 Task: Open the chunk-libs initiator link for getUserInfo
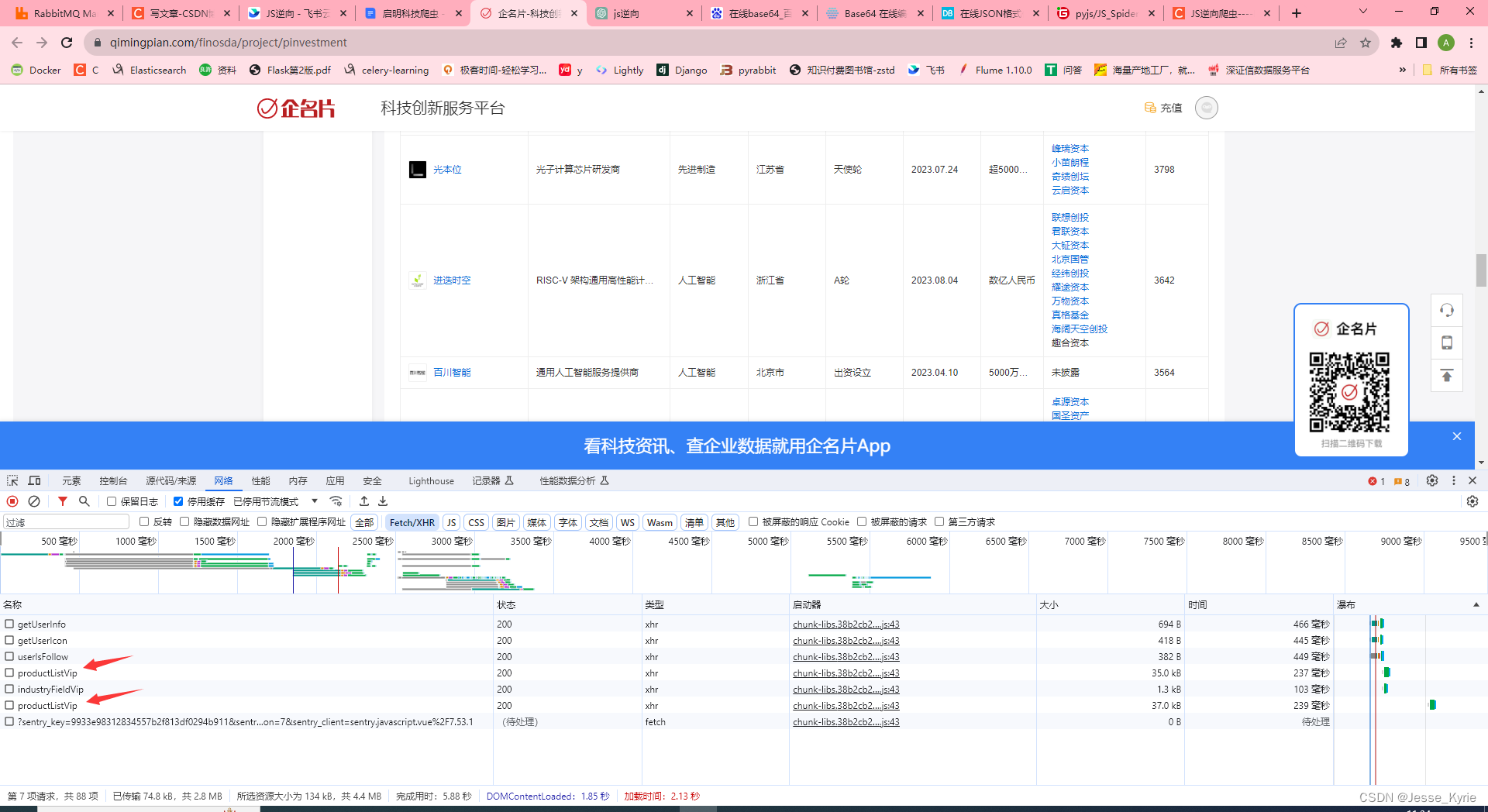point(846,624)
